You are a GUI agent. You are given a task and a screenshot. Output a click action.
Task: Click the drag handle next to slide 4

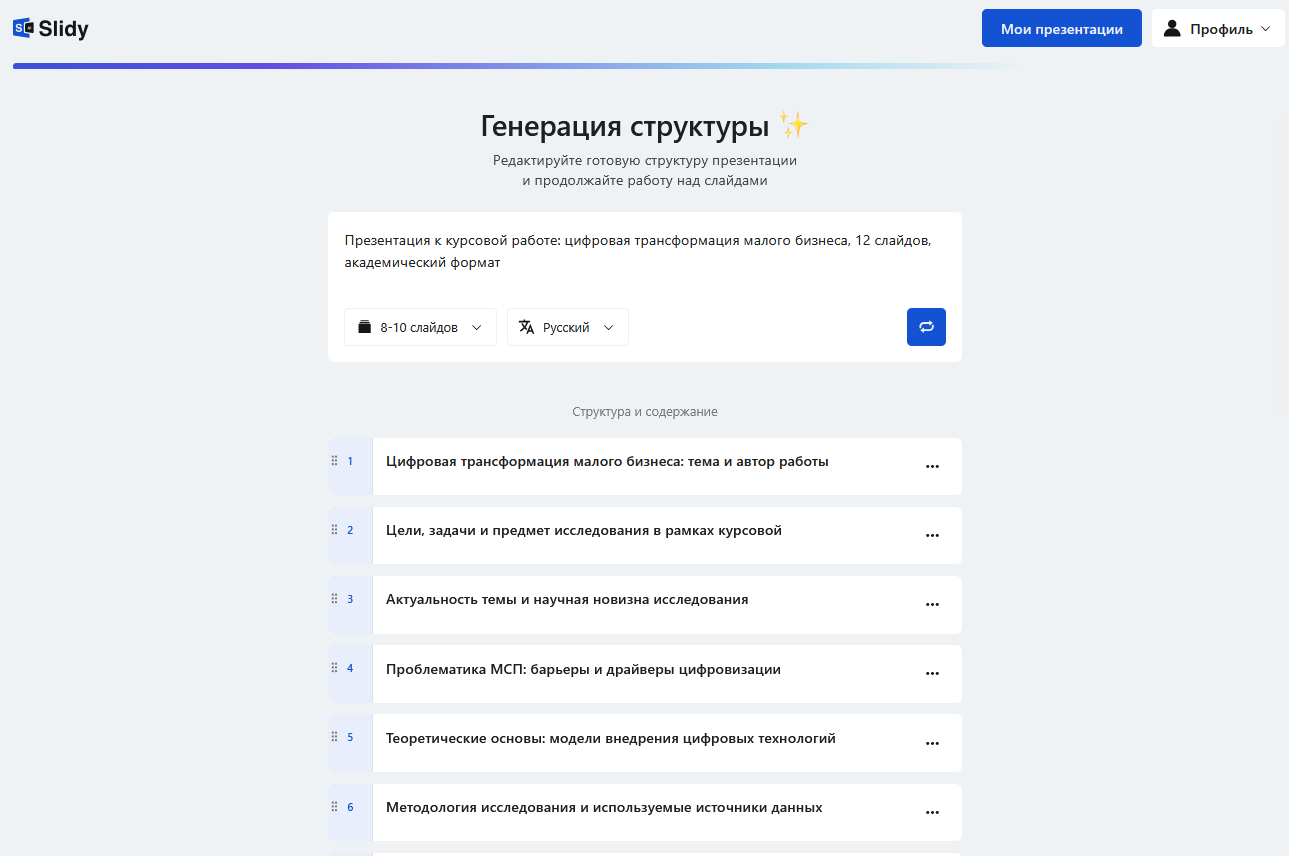[335, 668]
